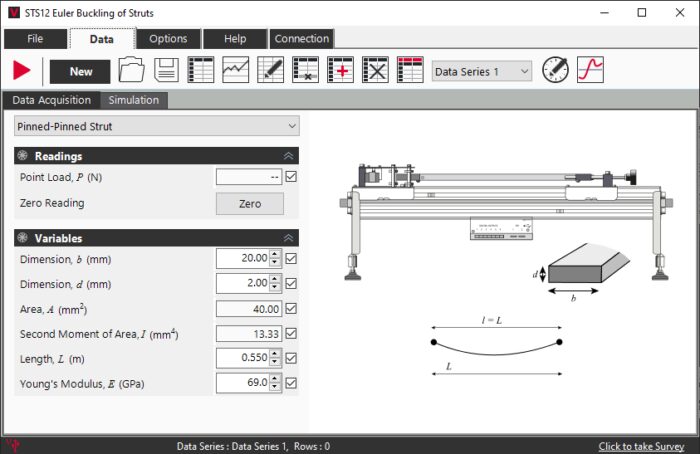Screen dimensions: 700x454
Task: Switch to the Data Acquisition tab
Action: coord(52,100)
